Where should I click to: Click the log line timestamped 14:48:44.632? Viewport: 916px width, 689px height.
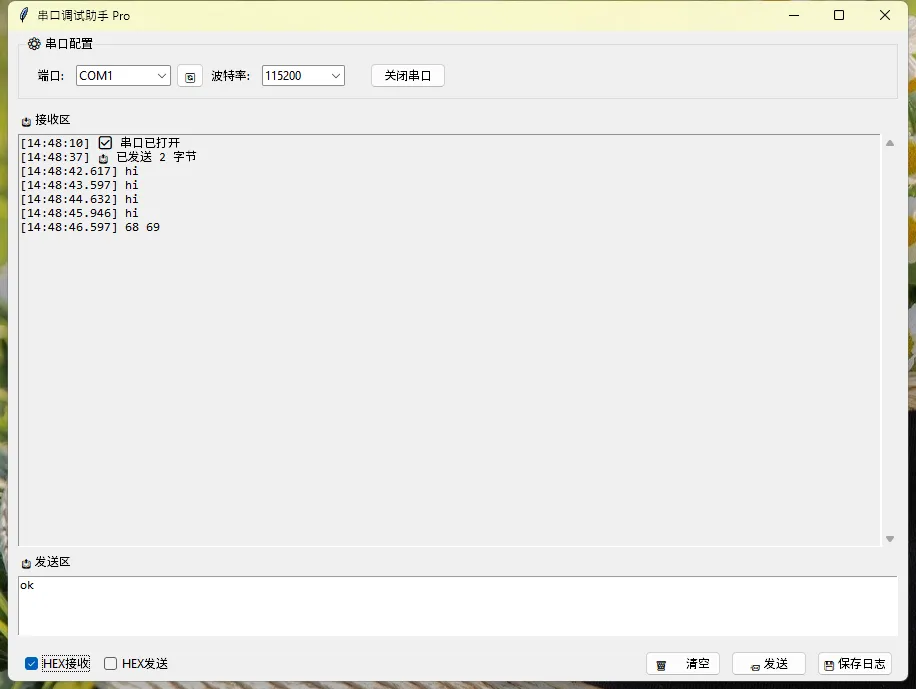[79, 199]
